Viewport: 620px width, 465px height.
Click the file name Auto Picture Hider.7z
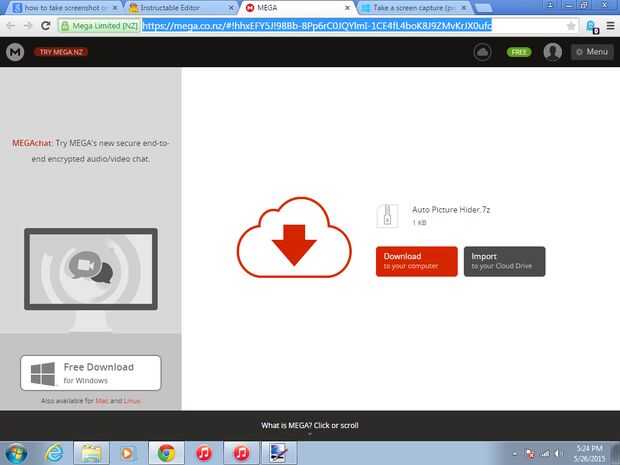451,210
